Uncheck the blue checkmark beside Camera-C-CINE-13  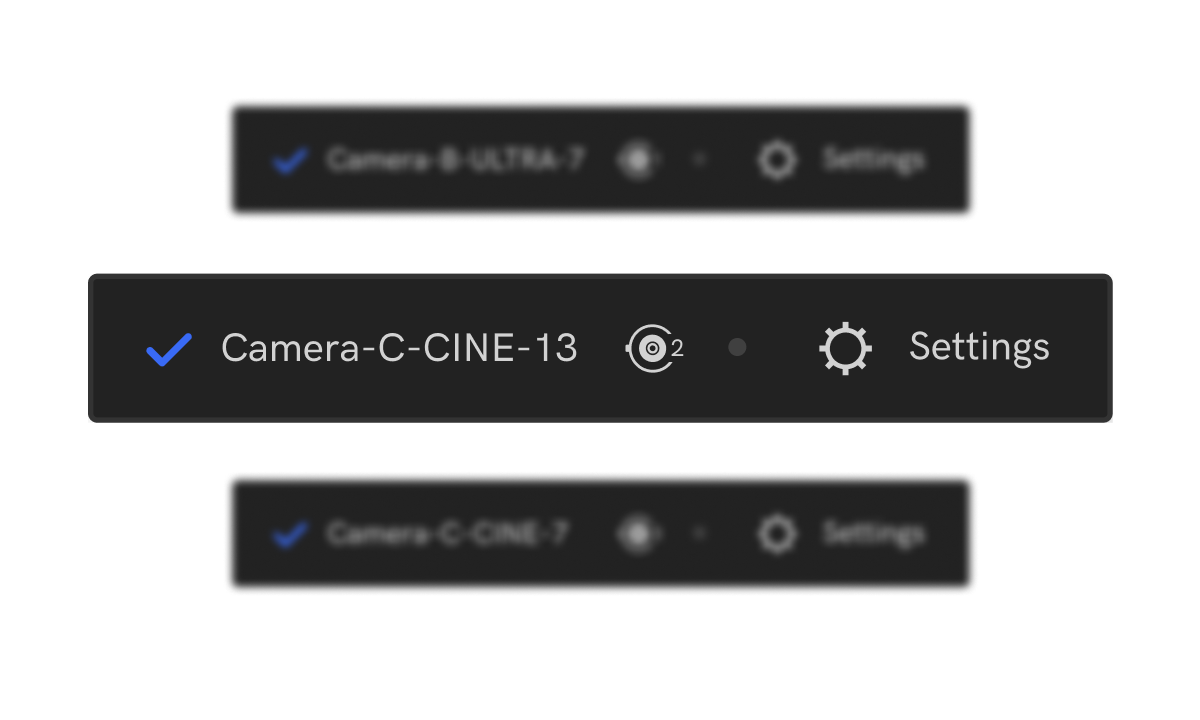click(x=169, y=349)
